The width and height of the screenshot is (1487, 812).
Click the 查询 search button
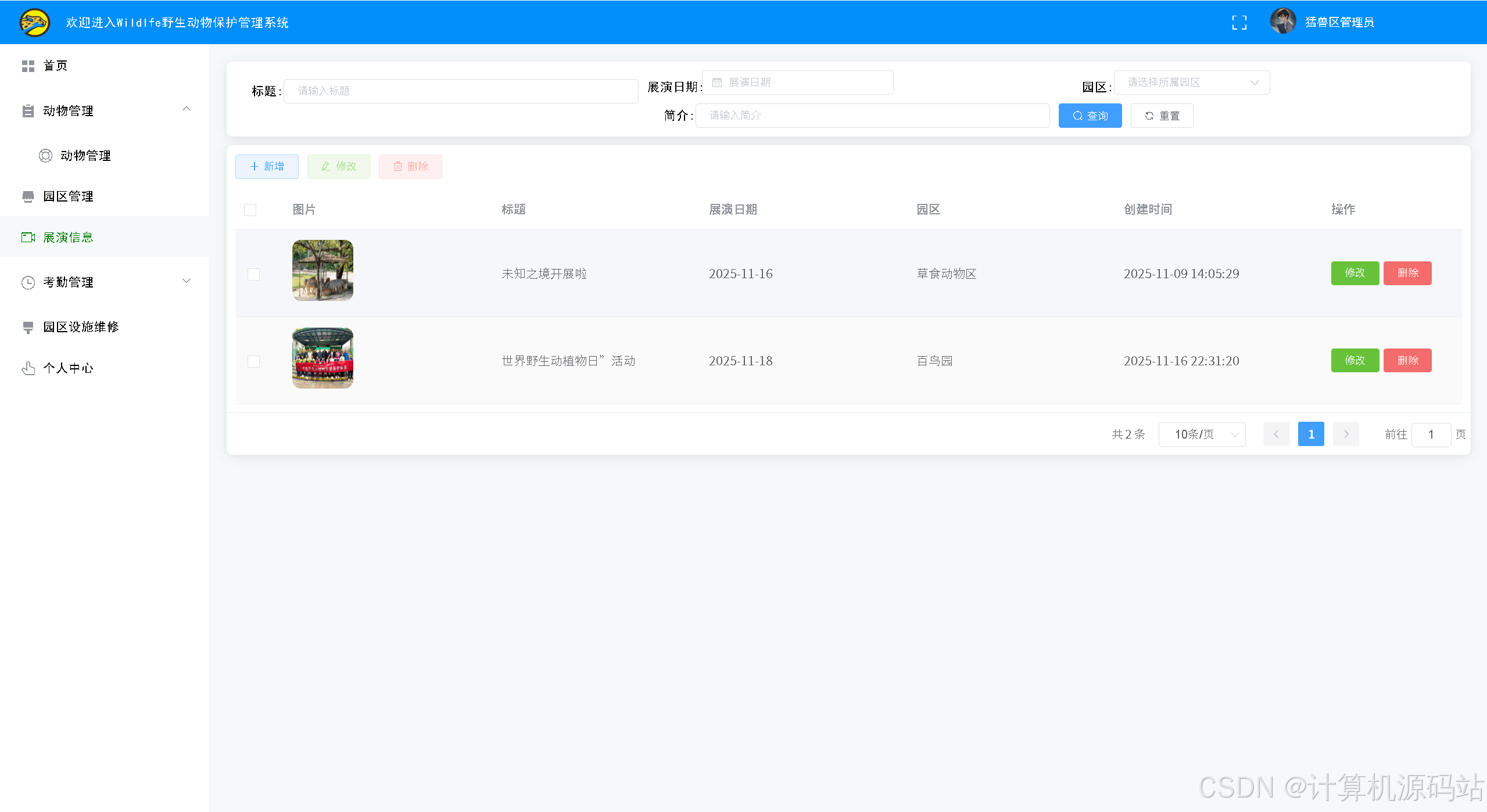[x=1090, y=116]
